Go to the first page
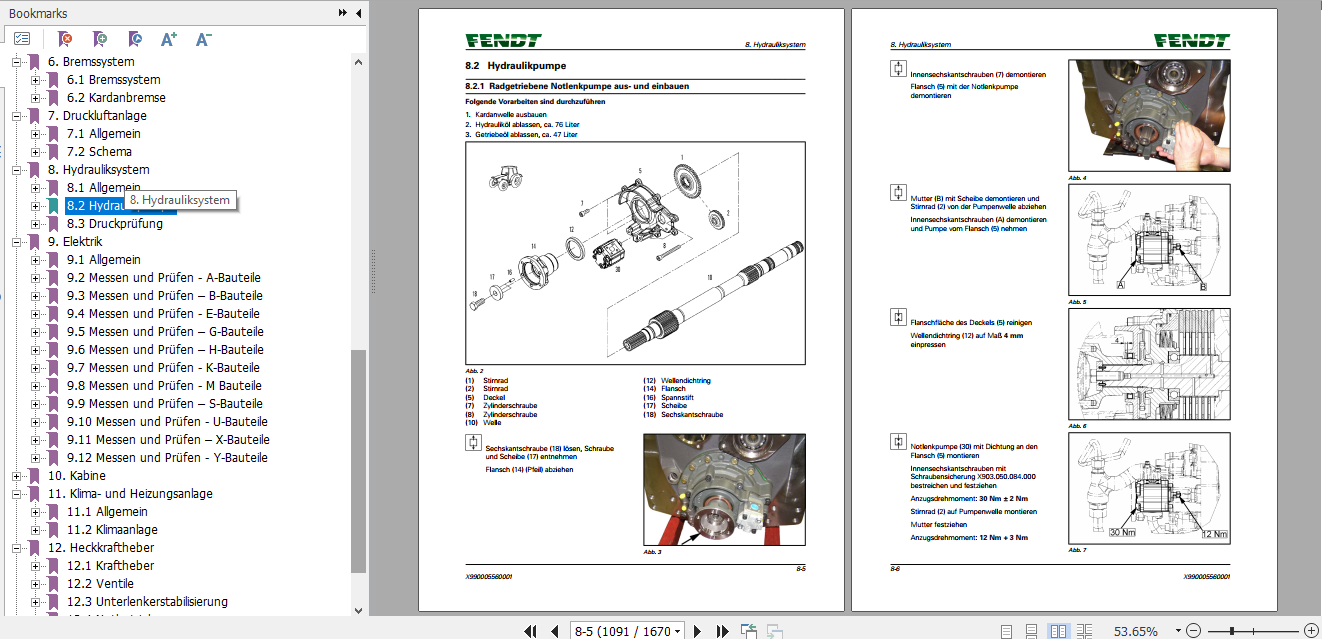The image size is (1322, 639). [531, 631]
